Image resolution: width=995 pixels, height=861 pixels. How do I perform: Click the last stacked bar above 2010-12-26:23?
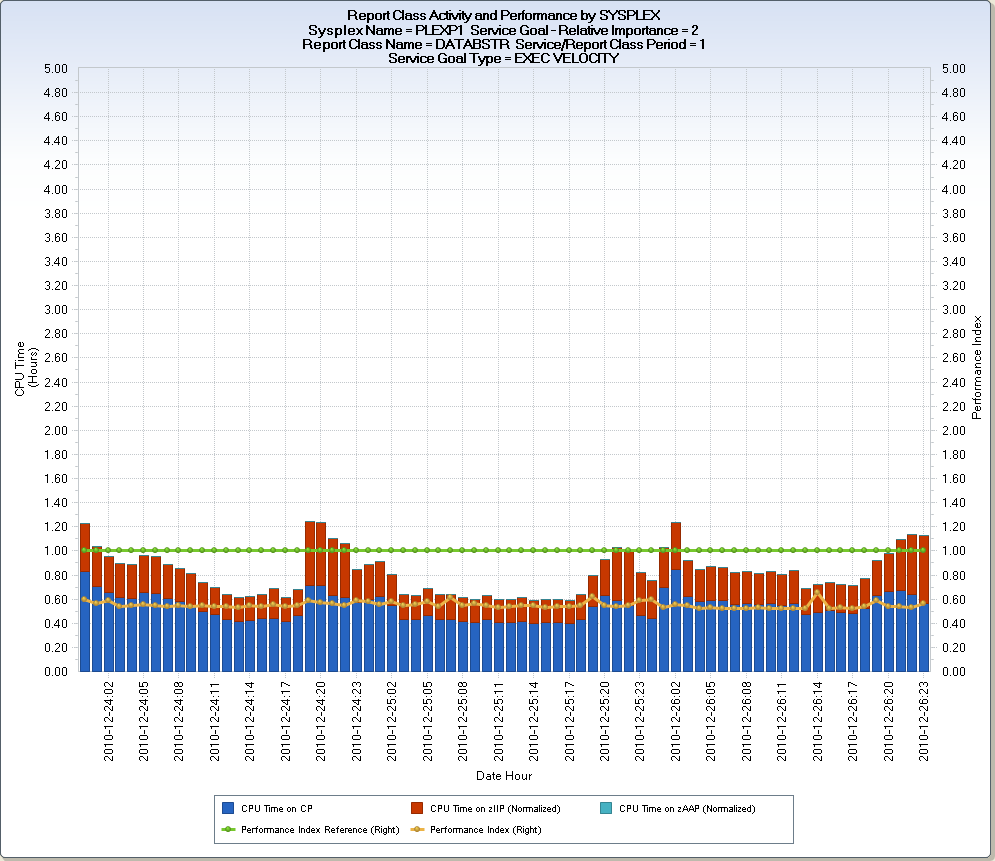click(x=924, y=603)
